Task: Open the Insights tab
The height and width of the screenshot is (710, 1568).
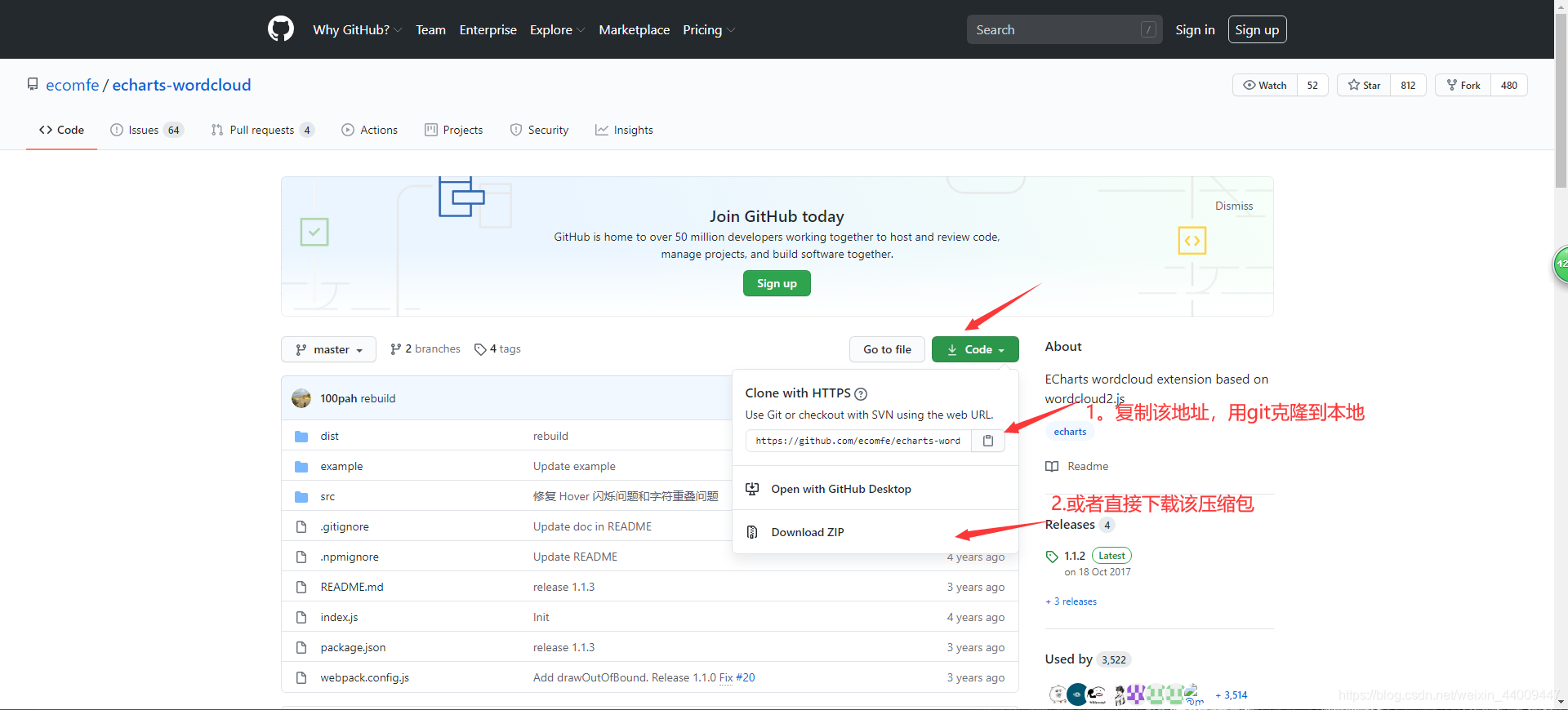Action: click(x=624, y=130)
